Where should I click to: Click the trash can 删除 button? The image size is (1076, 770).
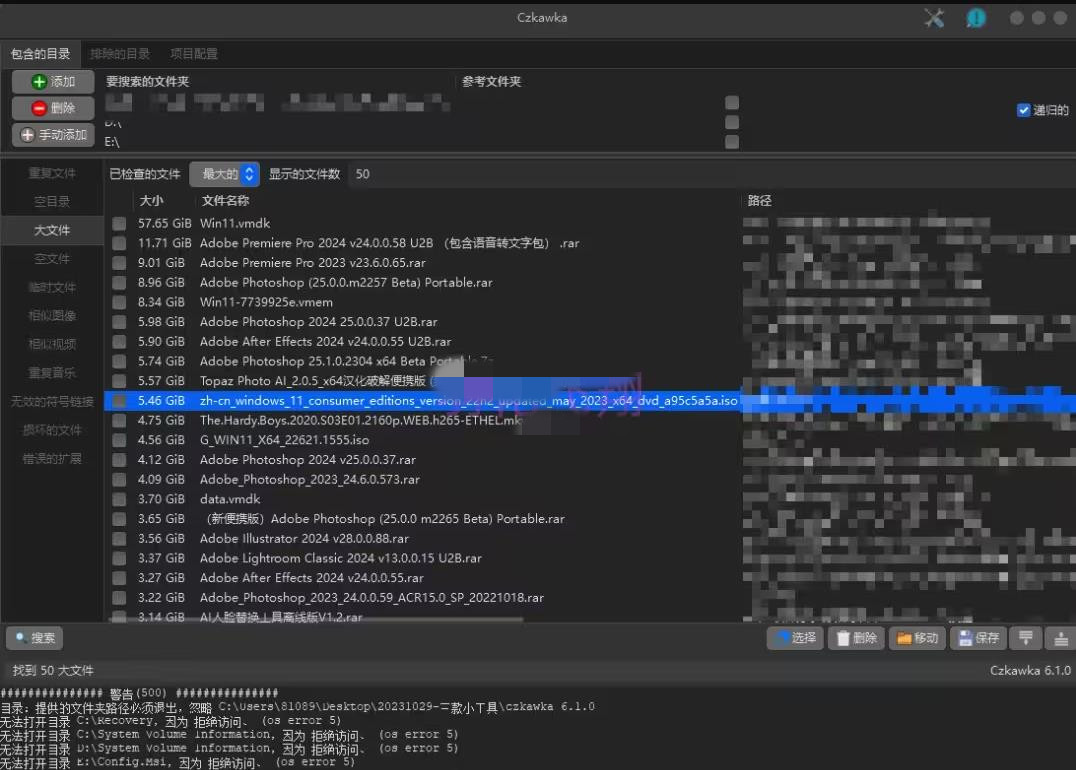[x=856, y=638]
